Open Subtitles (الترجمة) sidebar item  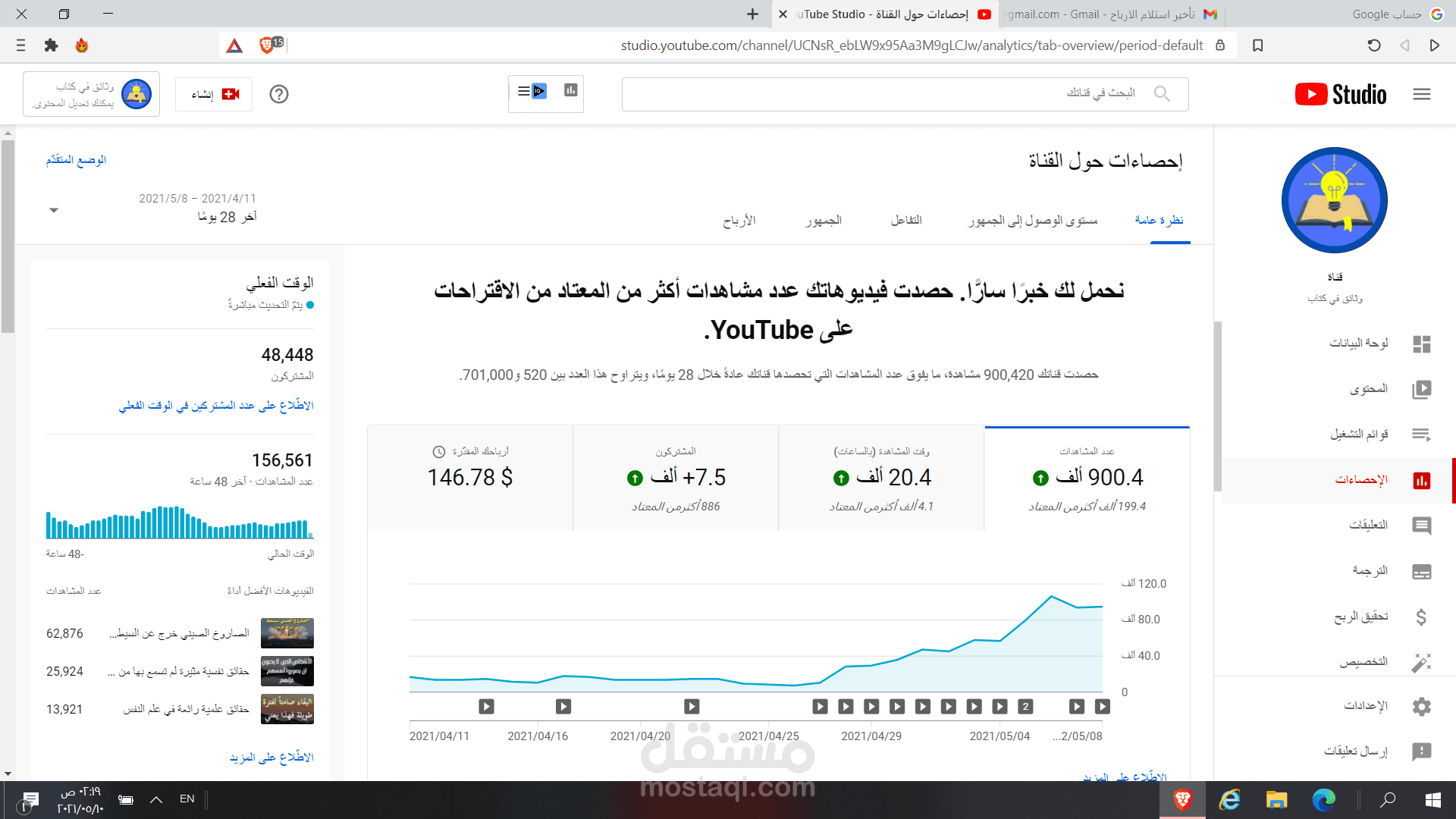pyautogui.click(x=1338, y=571)
